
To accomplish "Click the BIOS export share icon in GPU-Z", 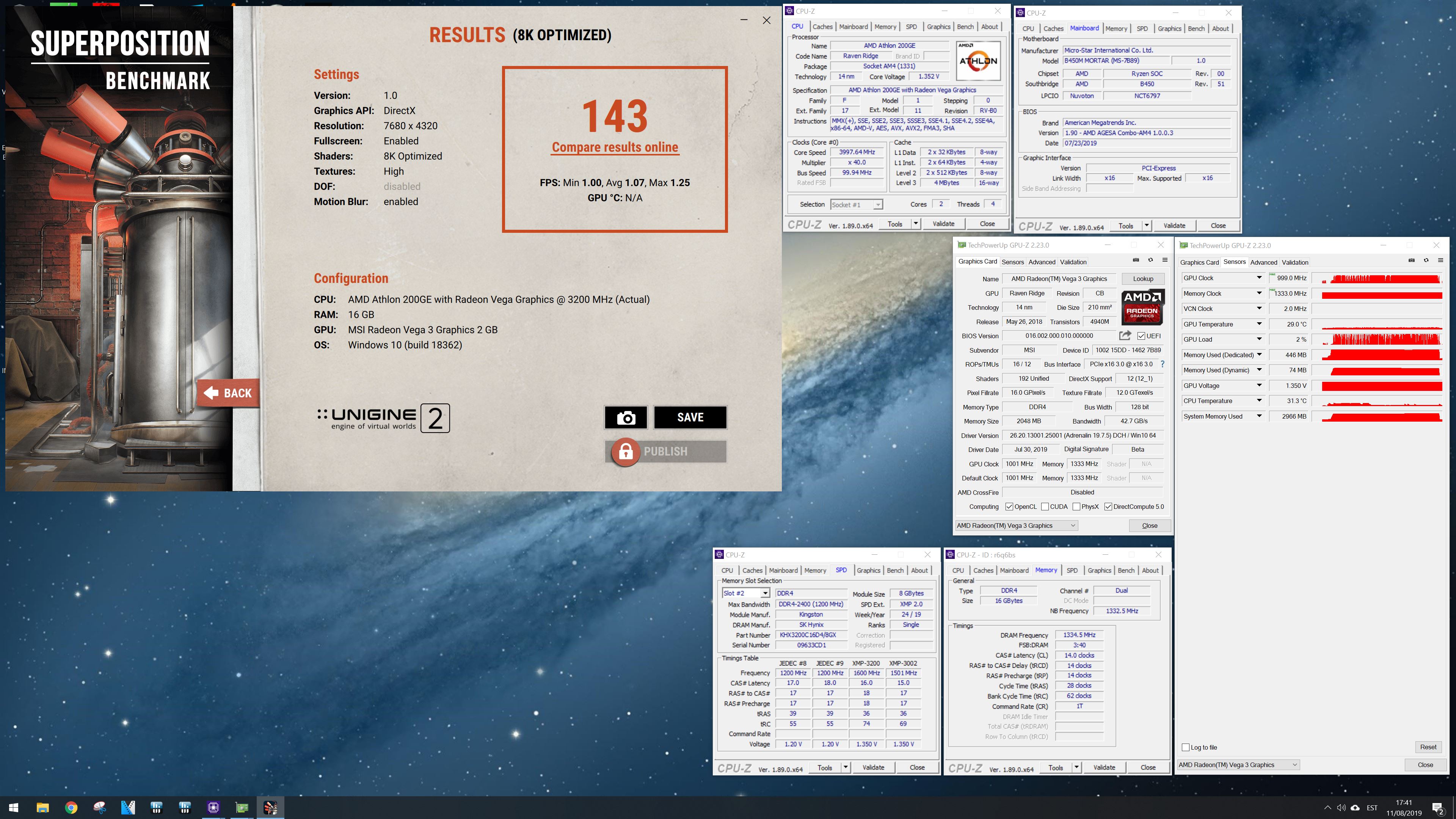I will tap(1125, 335).
